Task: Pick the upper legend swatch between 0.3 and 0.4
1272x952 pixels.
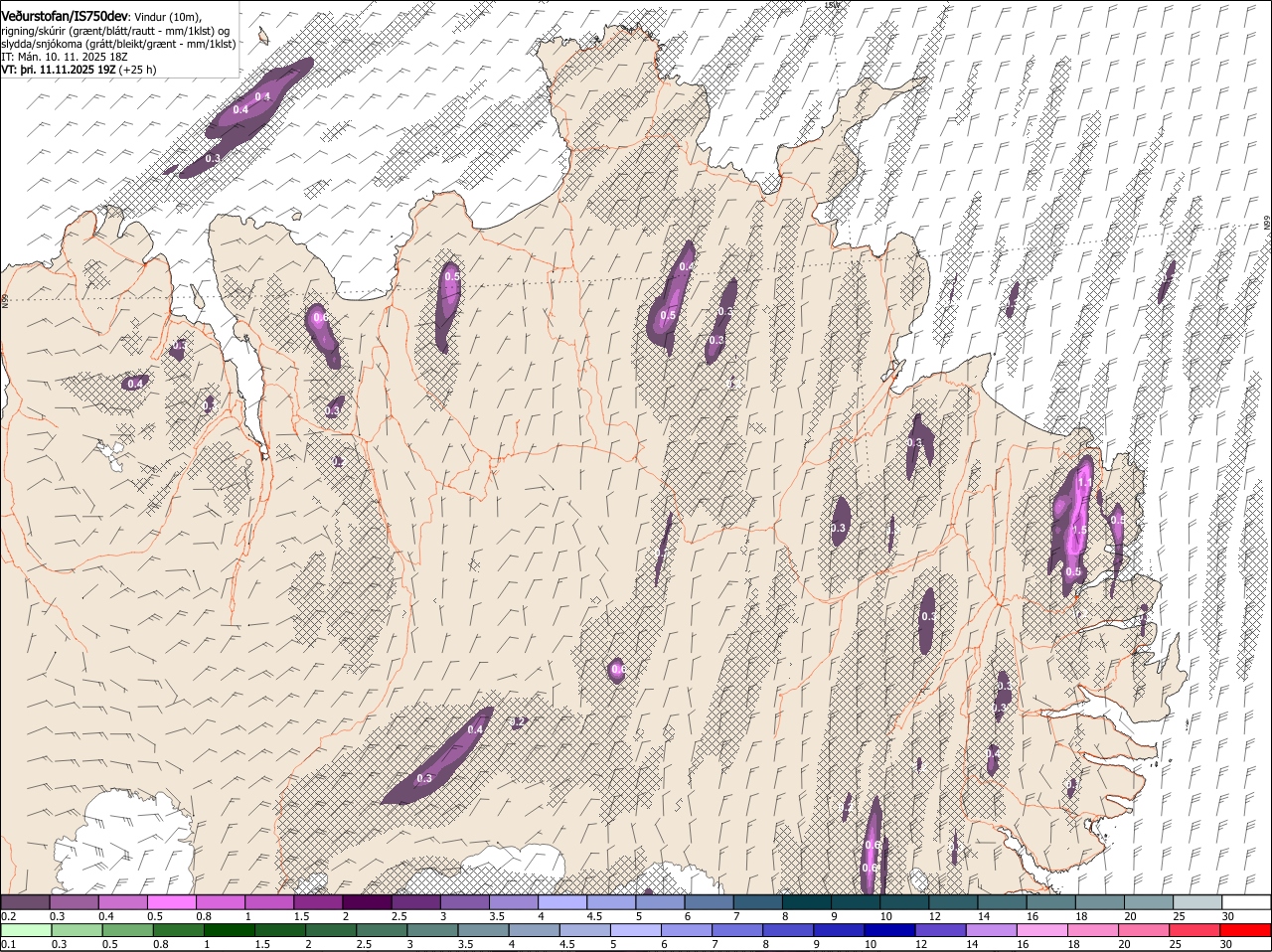Action: (74, 901)
